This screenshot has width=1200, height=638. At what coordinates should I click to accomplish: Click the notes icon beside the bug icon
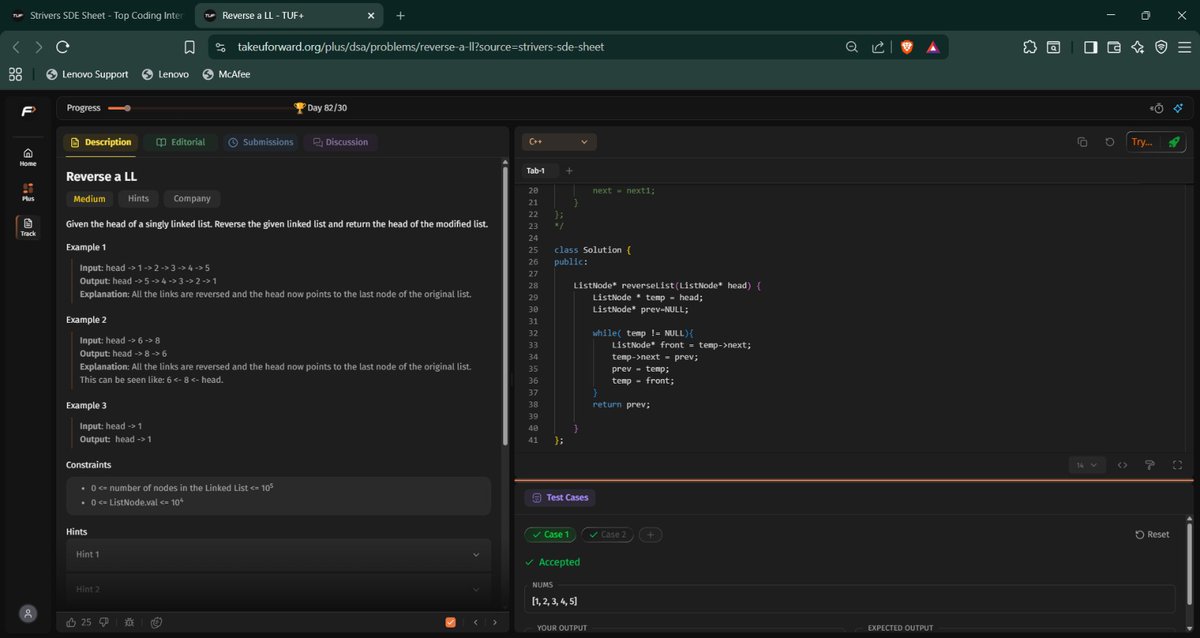click(x=157, y=622)
